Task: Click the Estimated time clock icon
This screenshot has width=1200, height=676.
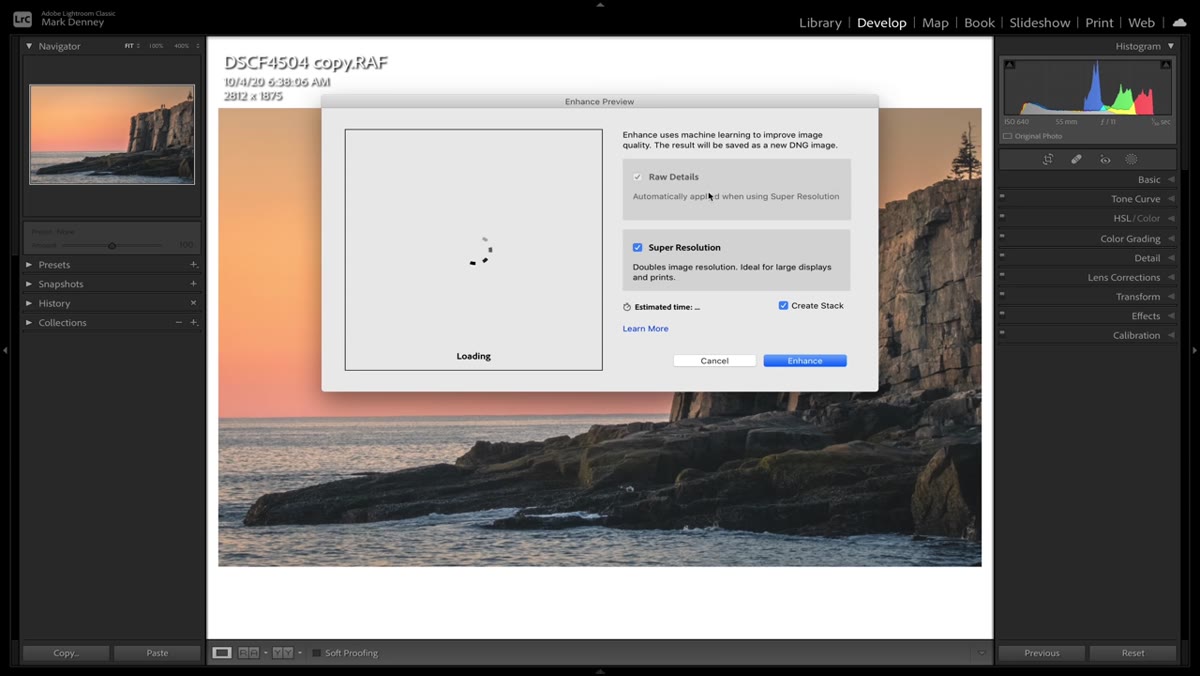Action: (627, 307)
